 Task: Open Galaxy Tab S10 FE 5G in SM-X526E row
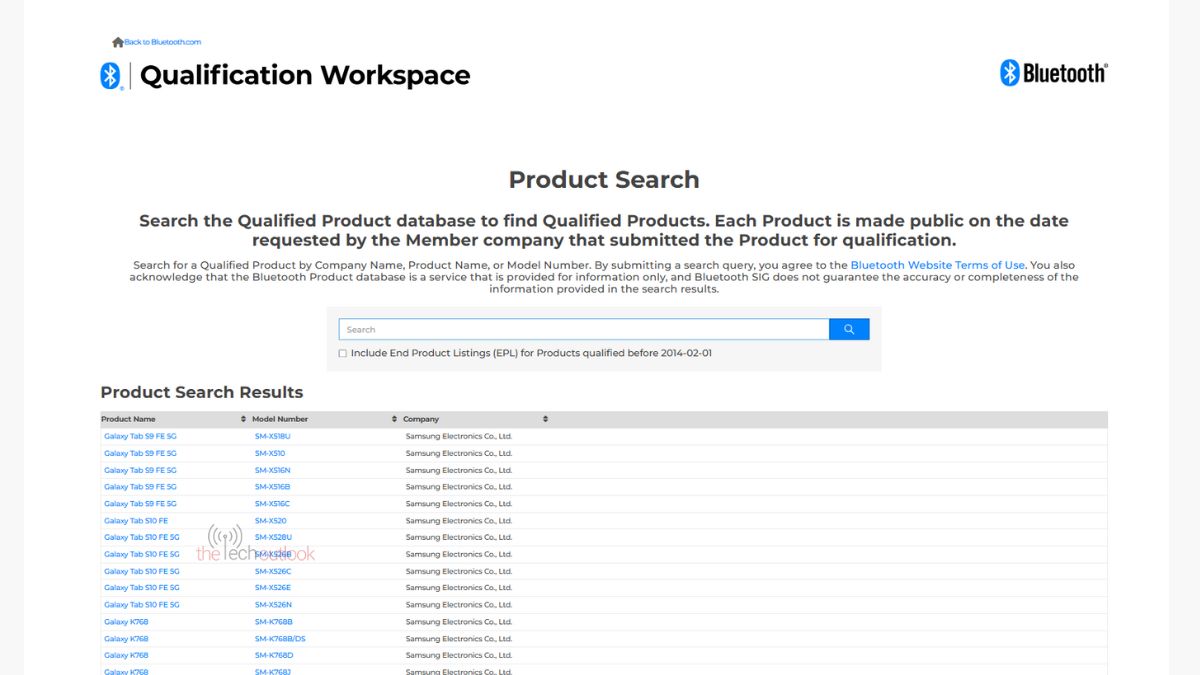click(142, 588)
